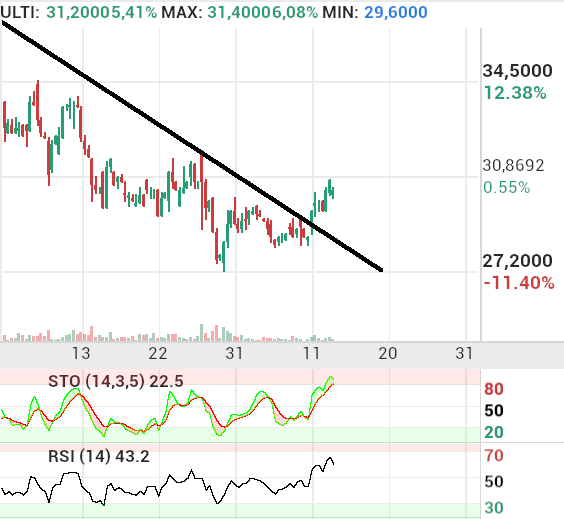Click the stochastic level 20 label

(494, 432)
